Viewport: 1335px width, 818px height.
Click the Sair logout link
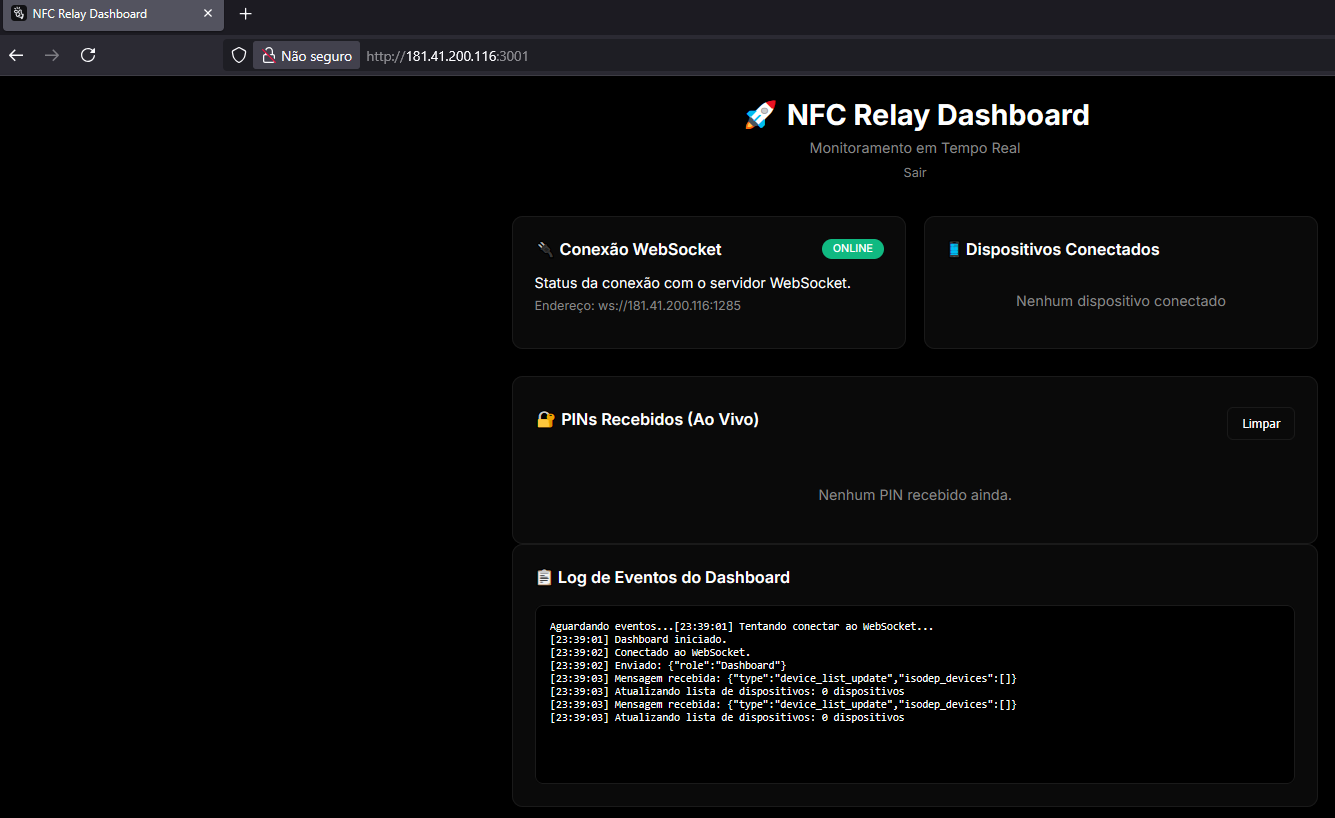point(914,173)
